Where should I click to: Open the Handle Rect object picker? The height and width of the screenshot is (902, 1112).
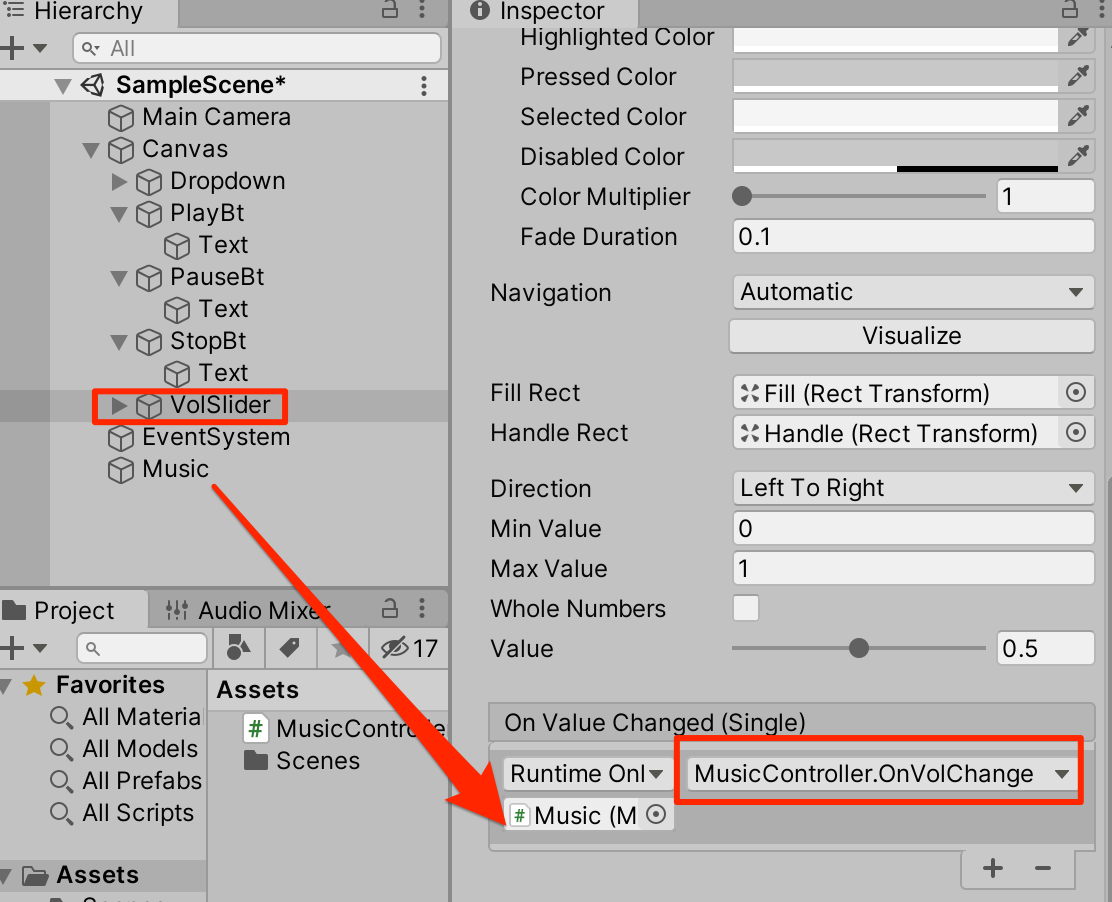(x=1076, y=432)
